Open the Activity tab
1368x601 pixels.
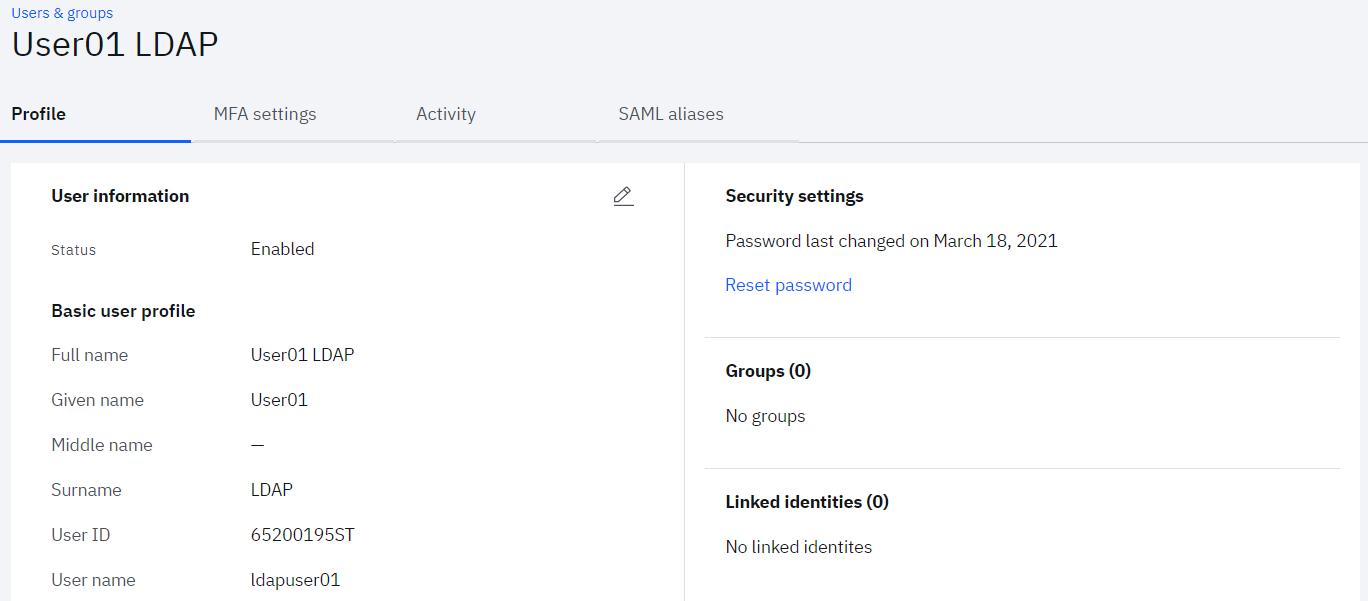tap(446, 114)
